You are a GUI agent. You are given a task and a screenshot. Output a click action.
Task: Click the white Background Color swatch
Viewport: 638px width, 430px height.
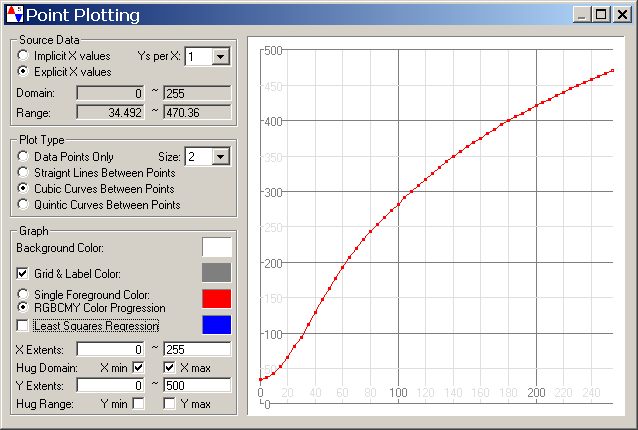pos(216,247)
